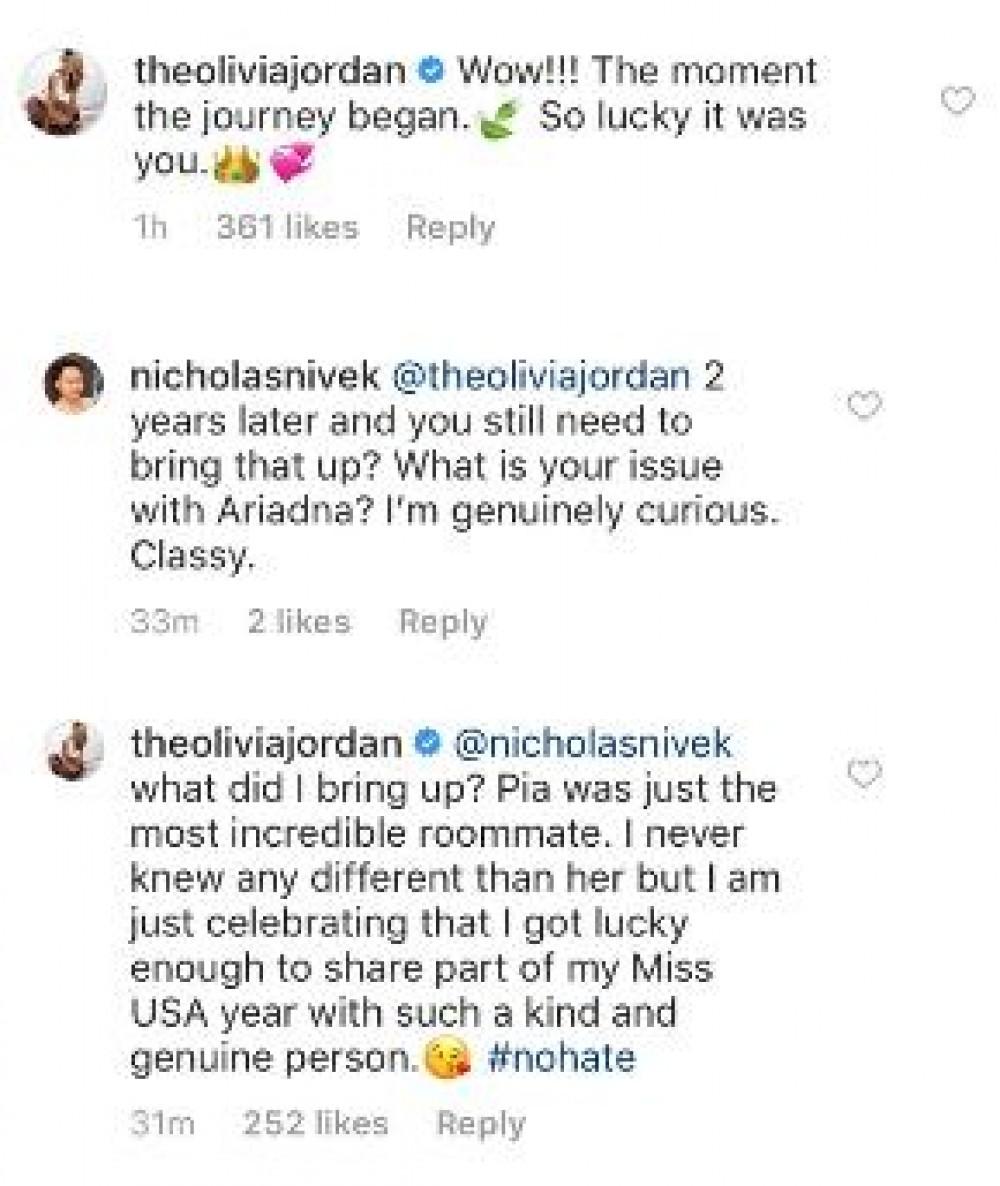Click the theoliviajordan username above "the journey began"
The height and width of the screenshot is (1186, 1000).
click(268, 72)
